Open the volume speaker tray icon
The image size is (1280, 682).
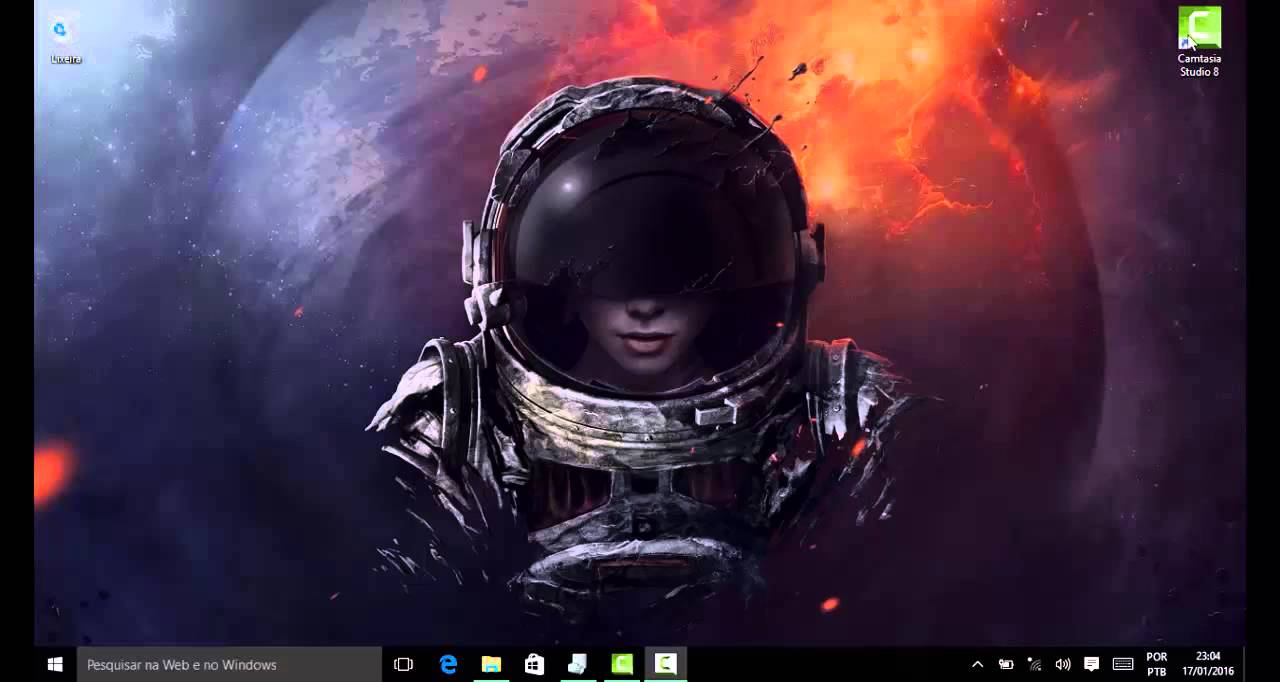click(x=1063, y=664)
